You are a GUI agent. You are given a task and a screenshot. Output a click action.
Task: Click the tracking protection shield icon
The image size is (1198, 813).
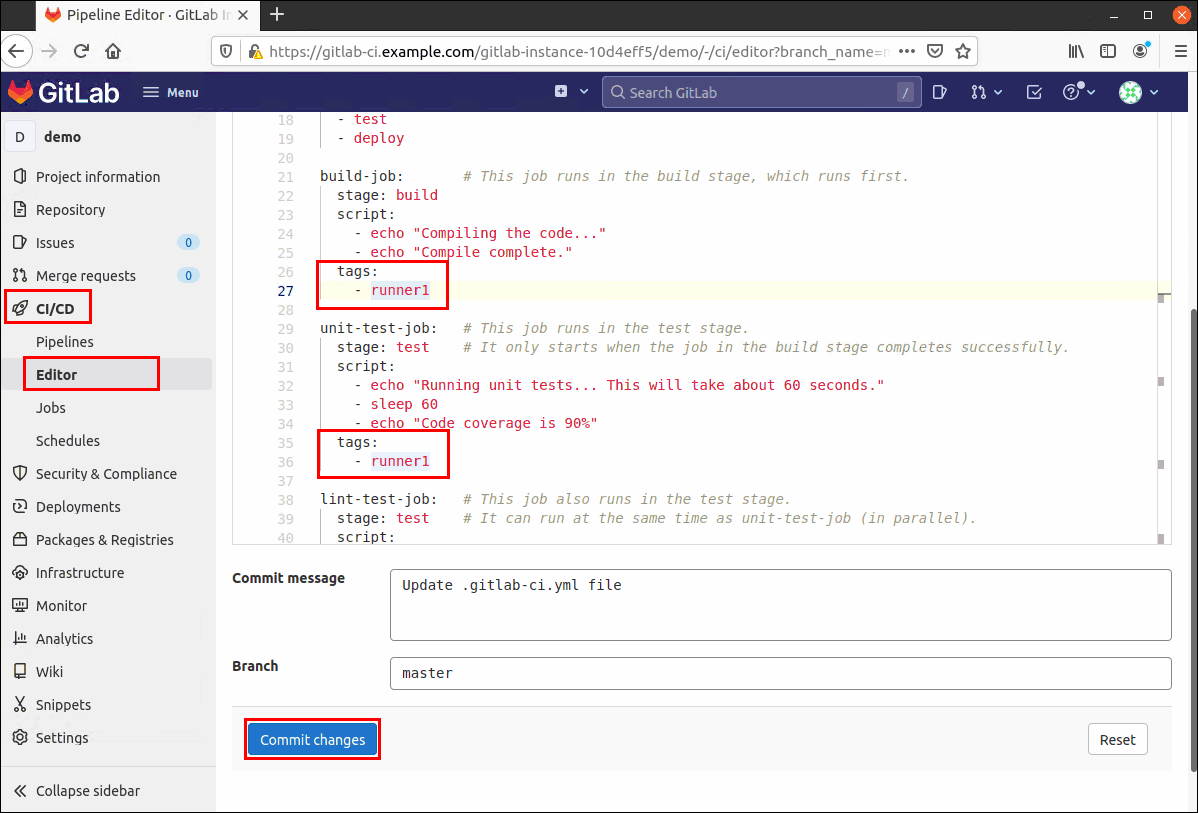coord(226,51)
